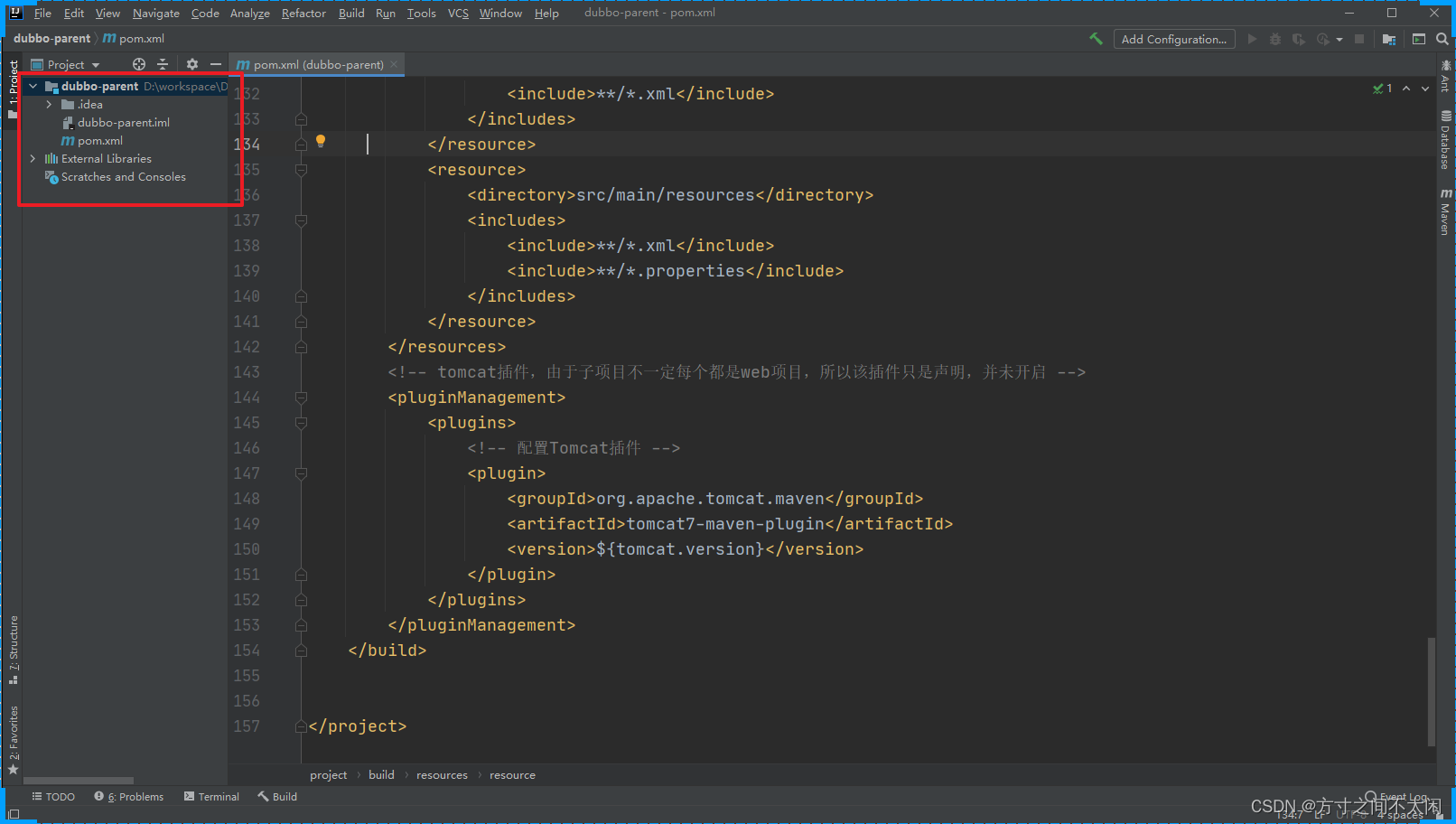Expand the External Libraries node
The image size is (1456, 824).
click(x=33, y=158)
